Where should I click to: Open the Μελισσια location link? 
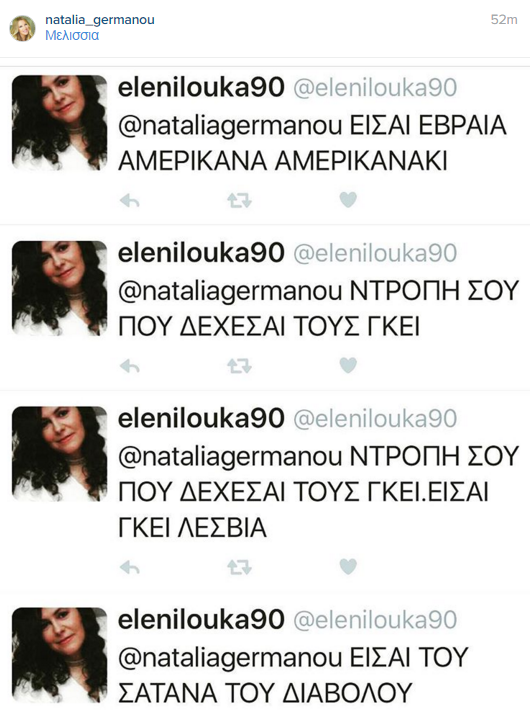coord(72,35)
